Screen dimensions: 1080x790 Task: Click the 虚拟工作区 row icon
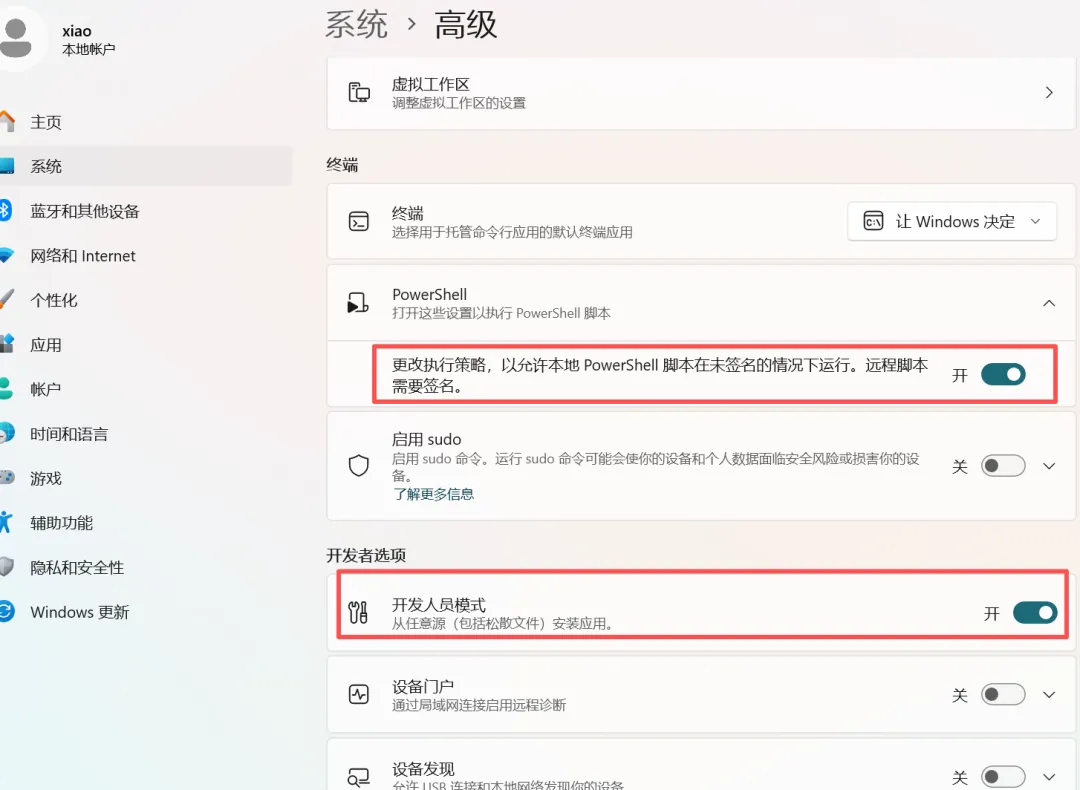pos(359,92)
